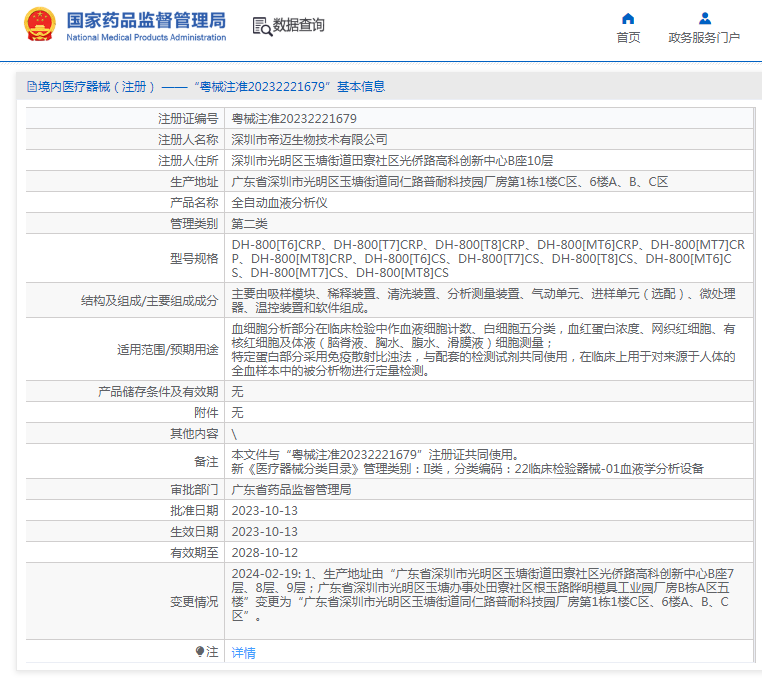Screen dimensions: 762x683
Task: Click the 生效日期 label cell
Action: click(125, 531)
